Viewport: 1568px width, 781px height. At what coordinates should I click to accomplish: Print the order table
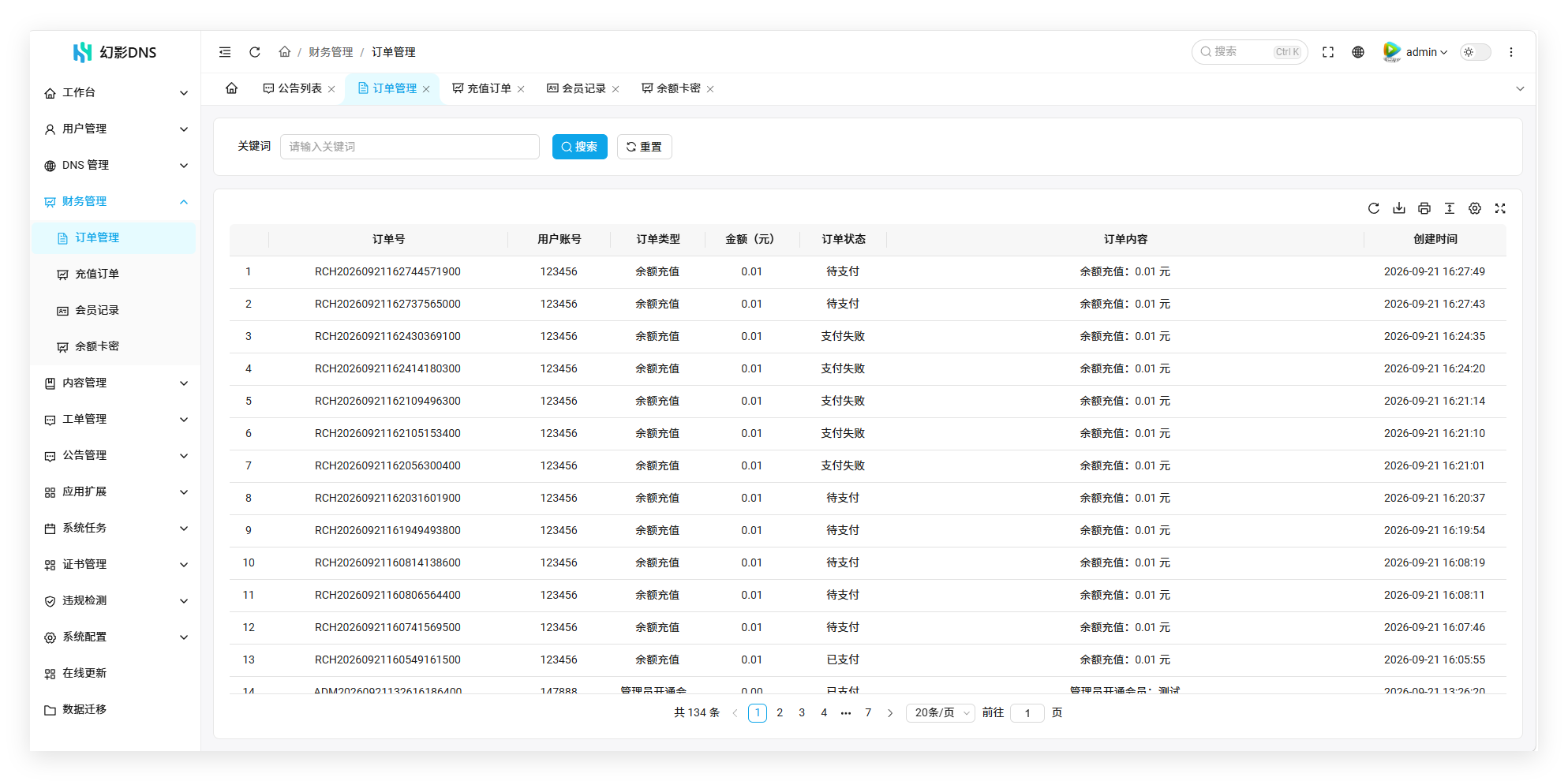[x=1424, y=208]
